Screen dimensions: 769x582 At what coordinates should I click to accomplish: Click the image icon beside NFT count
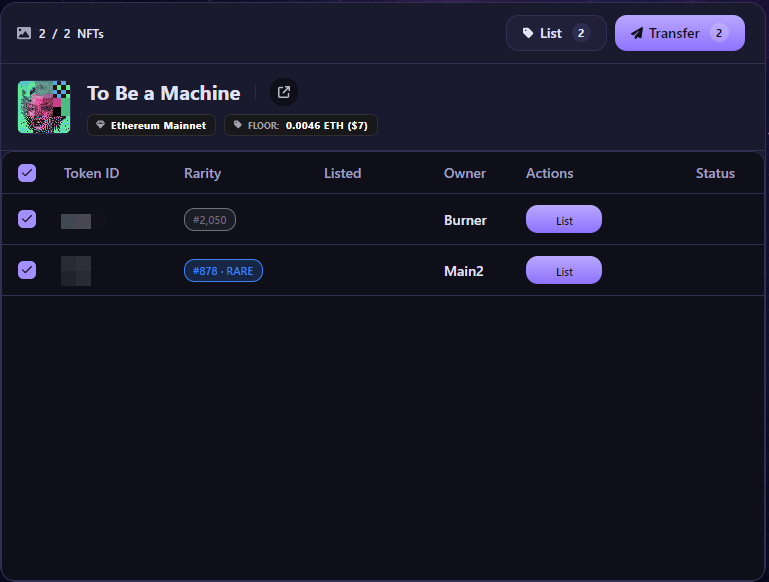(24, 33)
